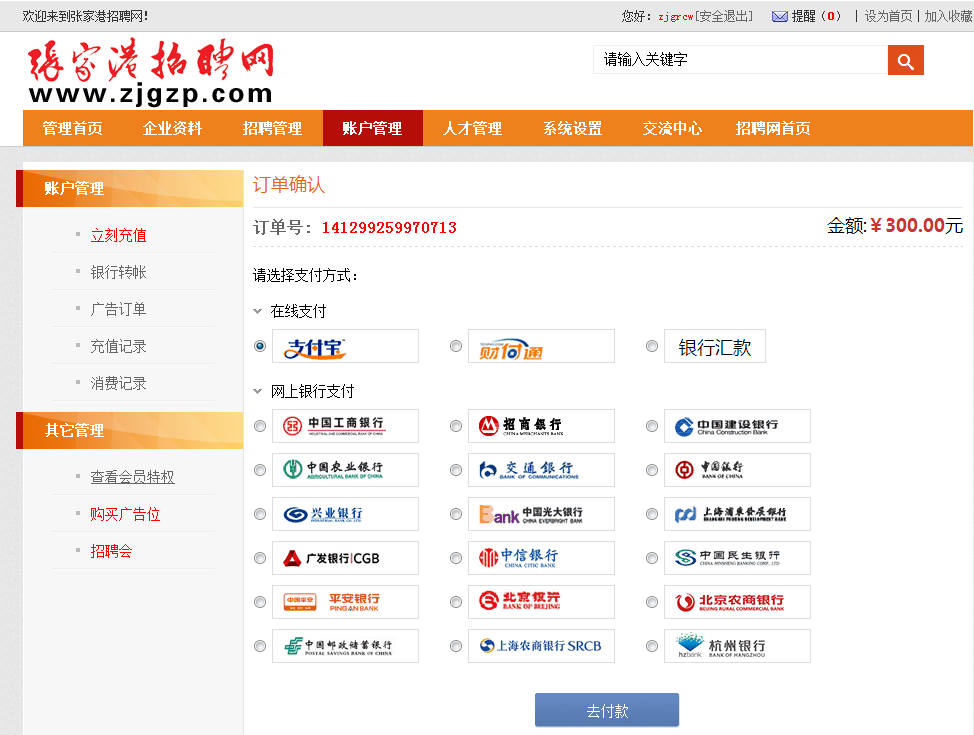Image resolution: width=974 pixels, height=735 pixels.
Task: Open the 广告订单 sidebar link
Action: [119, 309]
